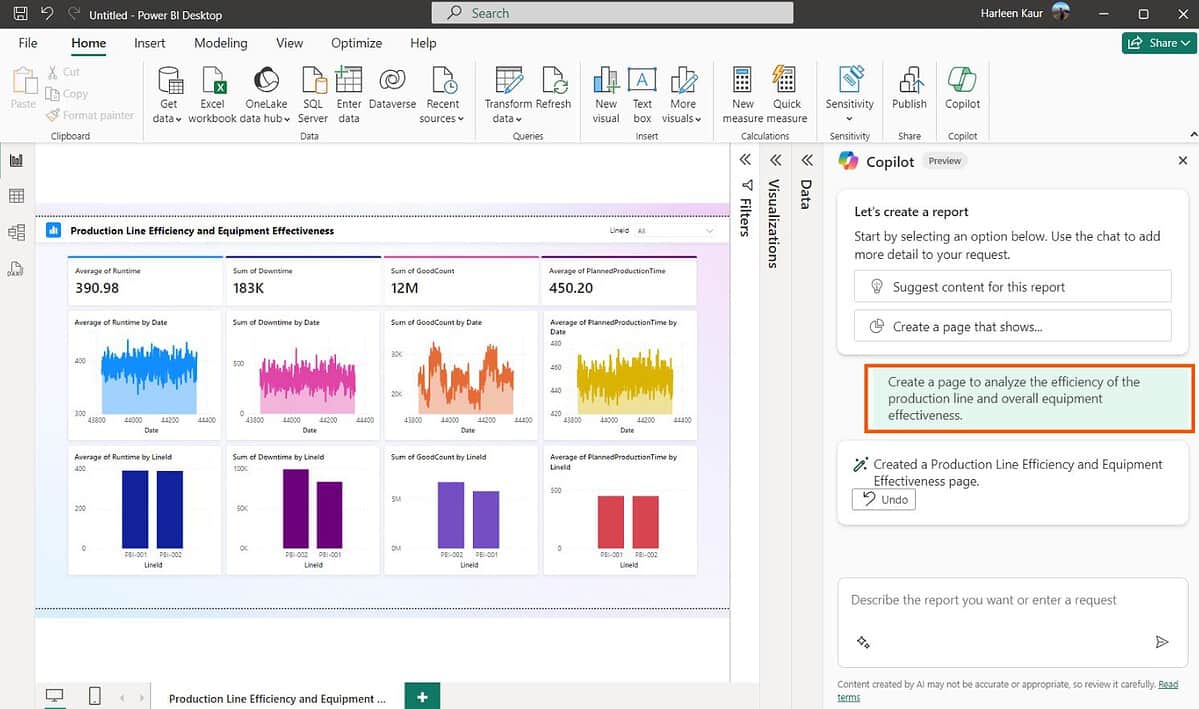The image size is (1199, 709).
Task: Publish the report to Power BI service
Action: pyautogui.click(x=908, y=95)
